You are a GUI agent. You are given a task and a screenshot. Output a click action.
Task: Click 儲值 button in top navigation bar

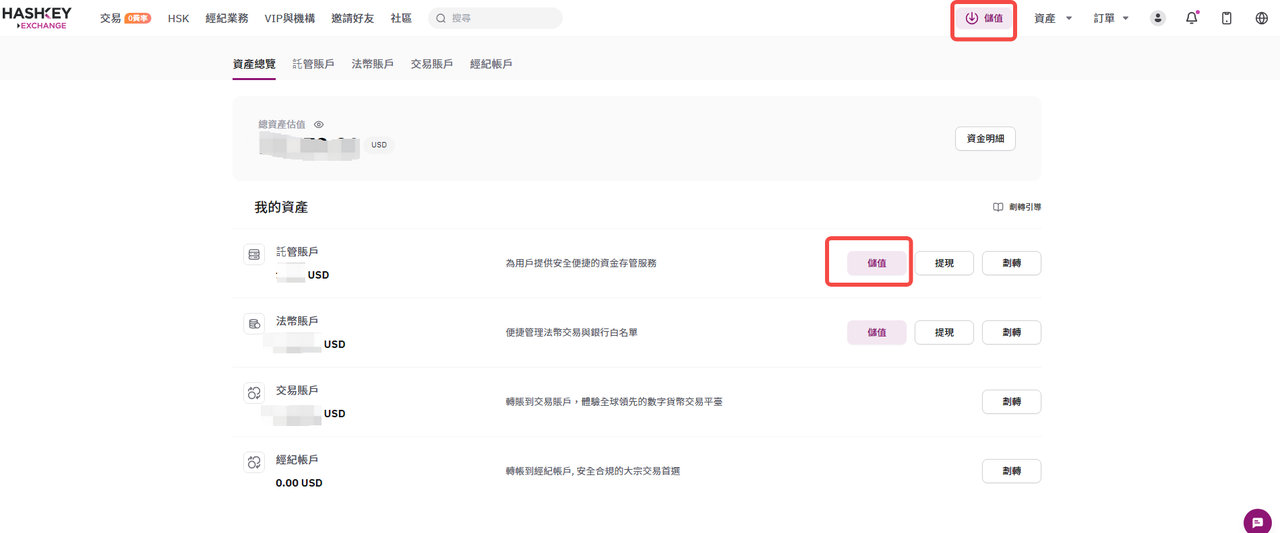click(x=984, y=18)
